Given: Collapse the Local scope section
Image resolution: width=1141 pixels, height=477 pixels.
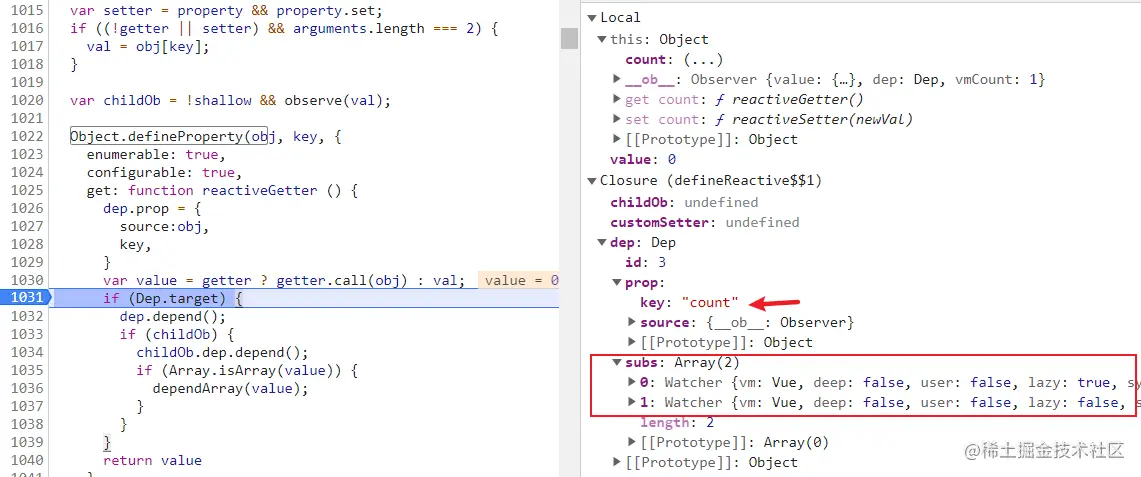Looking at the screenshot, I should pos(591,18).
